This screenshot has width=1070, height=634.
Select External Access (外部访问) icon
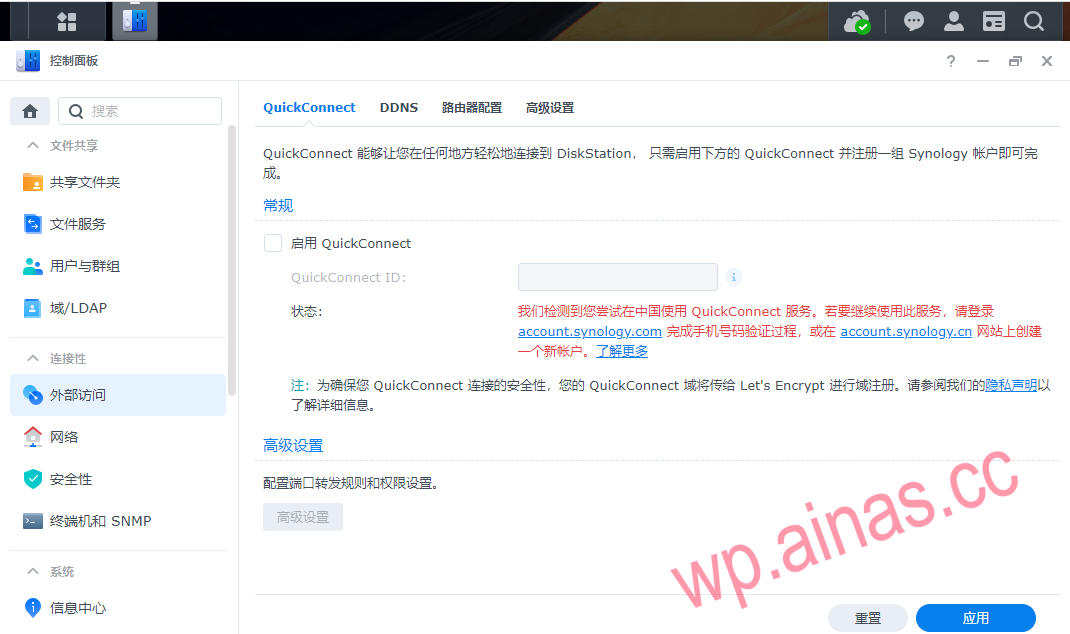(33, 395)
